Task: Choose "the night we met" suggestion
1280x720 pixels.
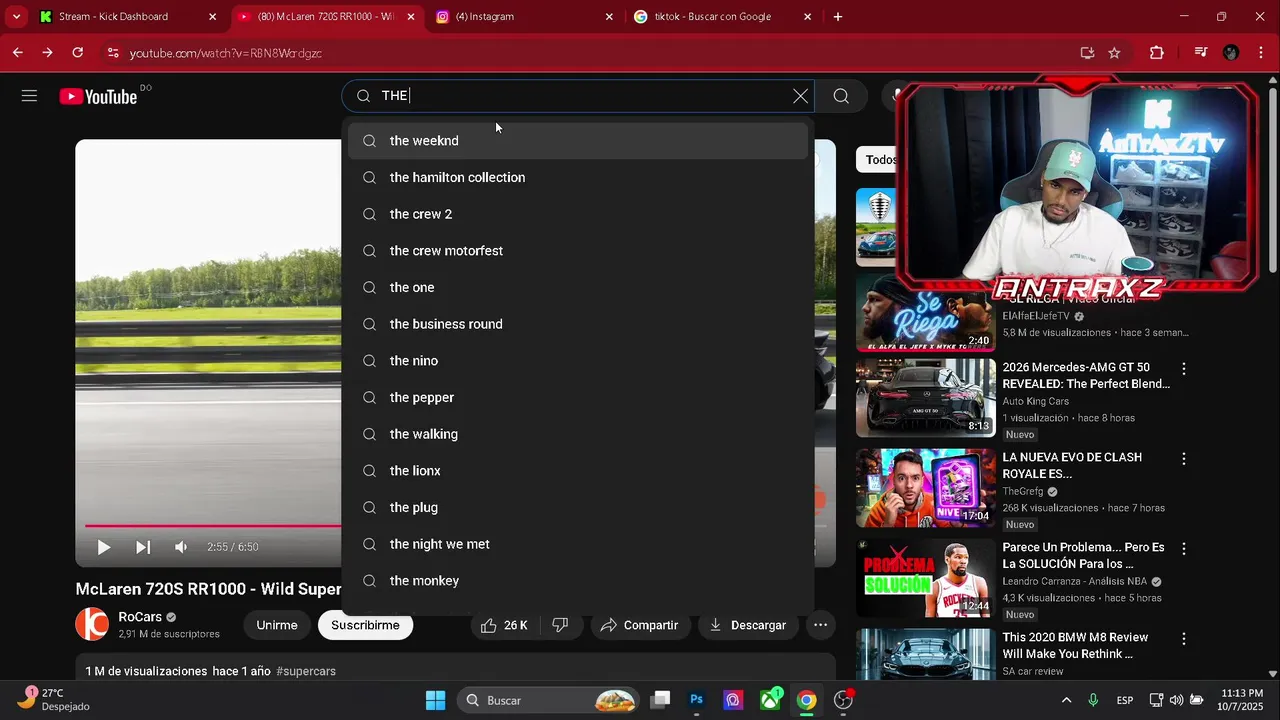Action: click(x=578, y=544)
